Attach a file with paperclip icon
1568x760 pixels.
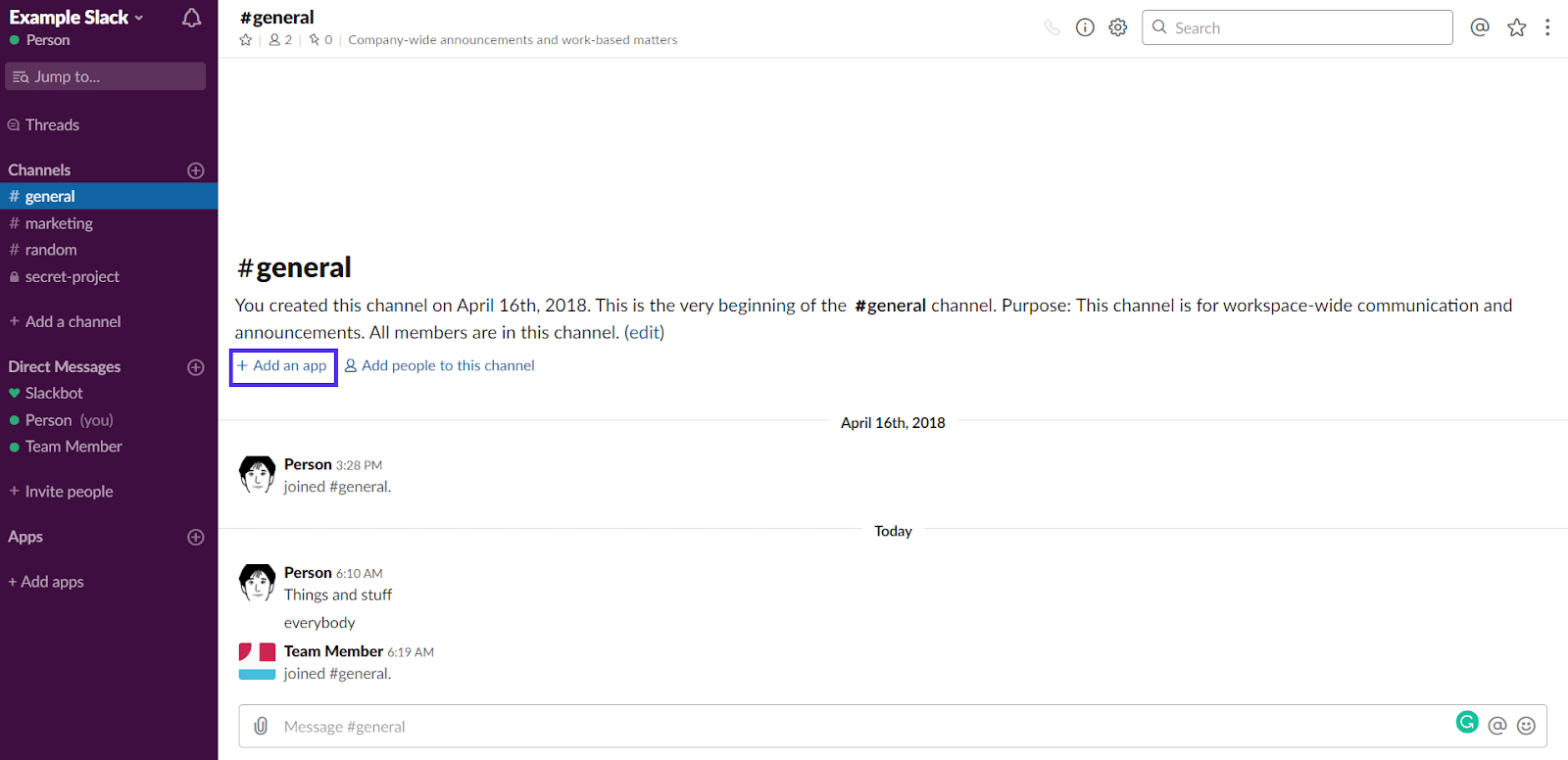[261, 726]
